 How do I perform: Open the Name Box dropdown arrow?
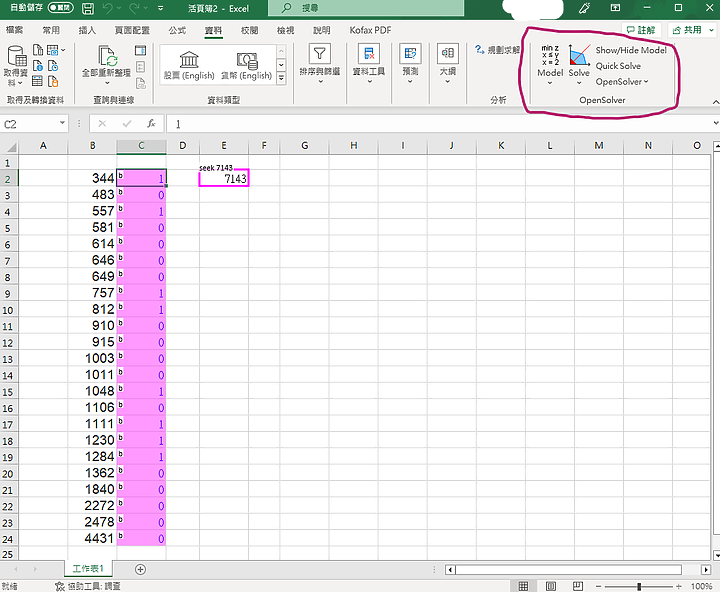(62, 123)
